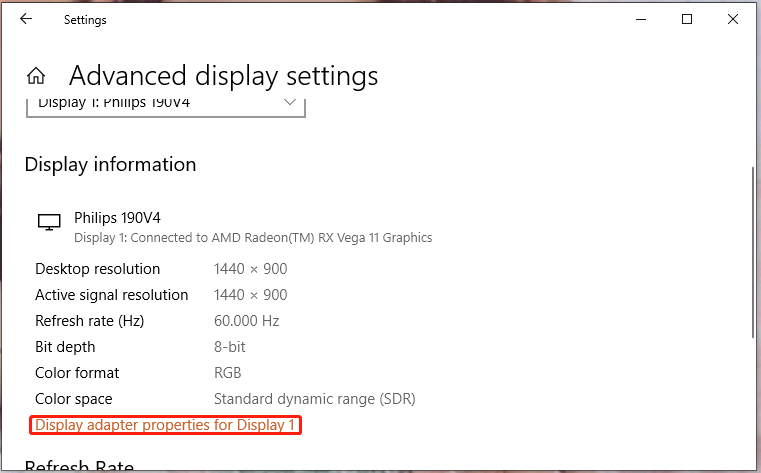Open the Display 1 Philips 190V4 dropdown
This screenshot has height=473, width=761.
pos(165,103)
